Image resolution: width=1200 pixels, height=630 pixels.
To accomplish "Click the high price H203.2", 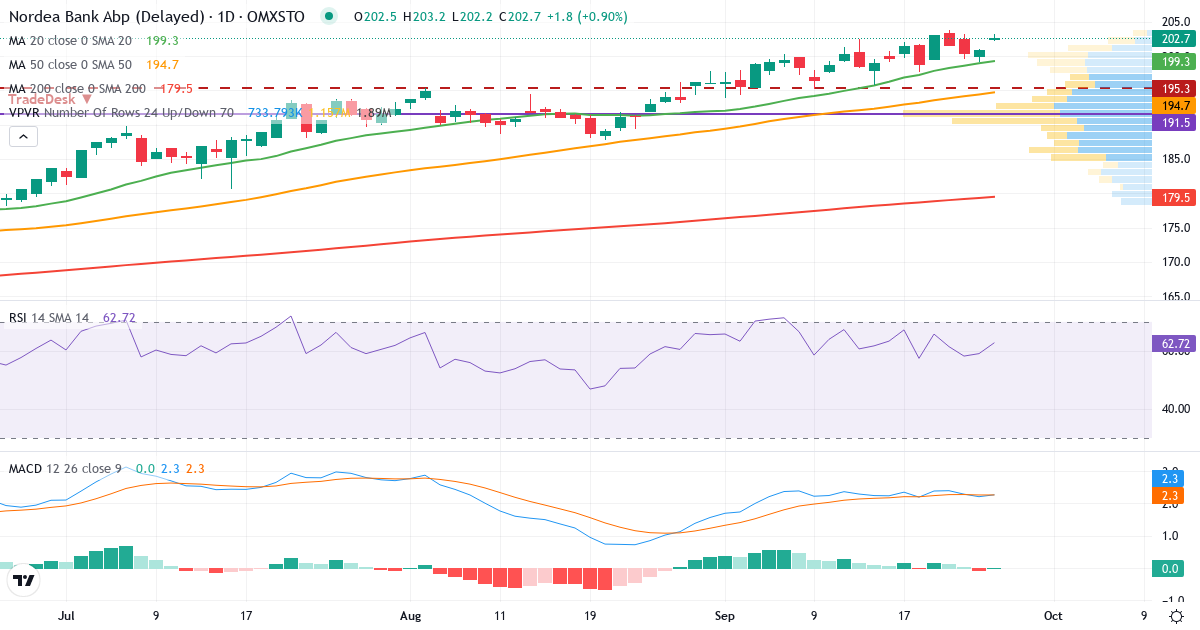I will point(425,17).
